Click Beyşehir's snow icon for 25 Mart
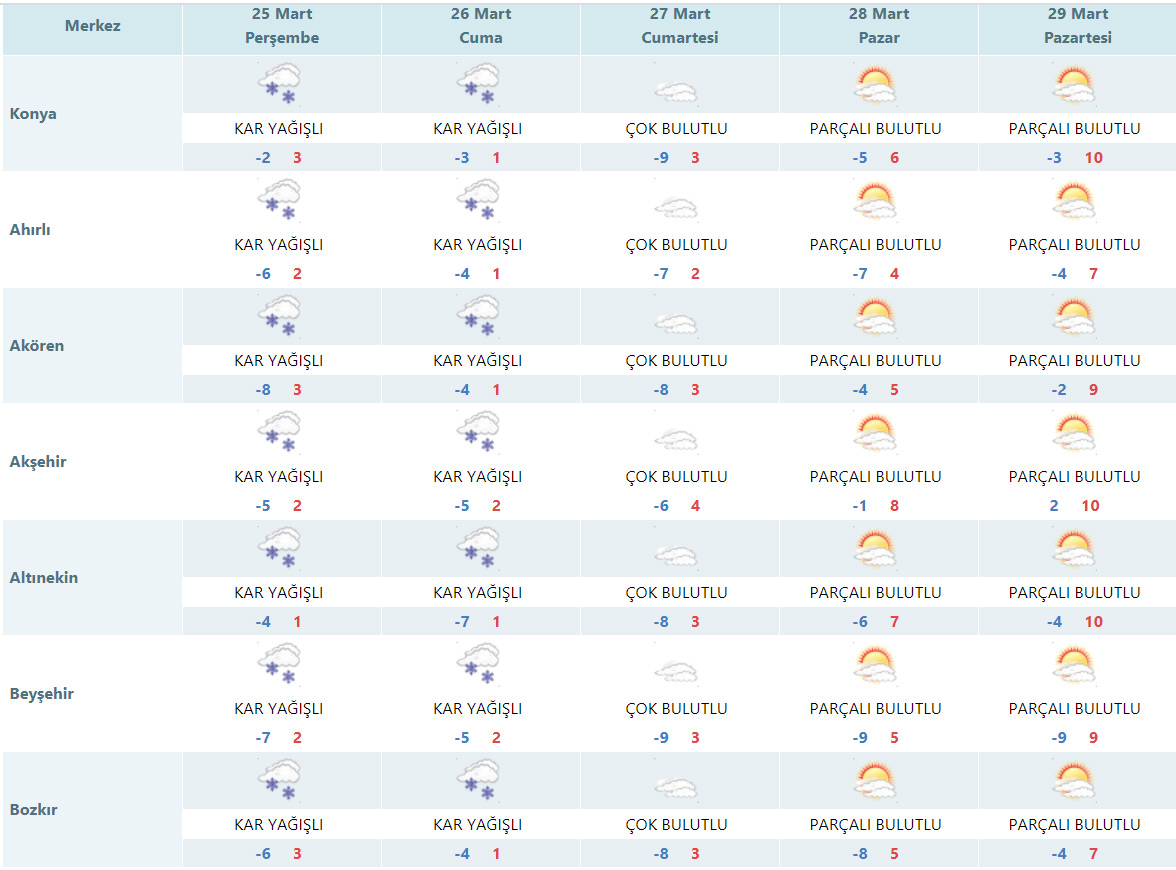The width and height of the screenshot is (1176, 870). [279, 664]
